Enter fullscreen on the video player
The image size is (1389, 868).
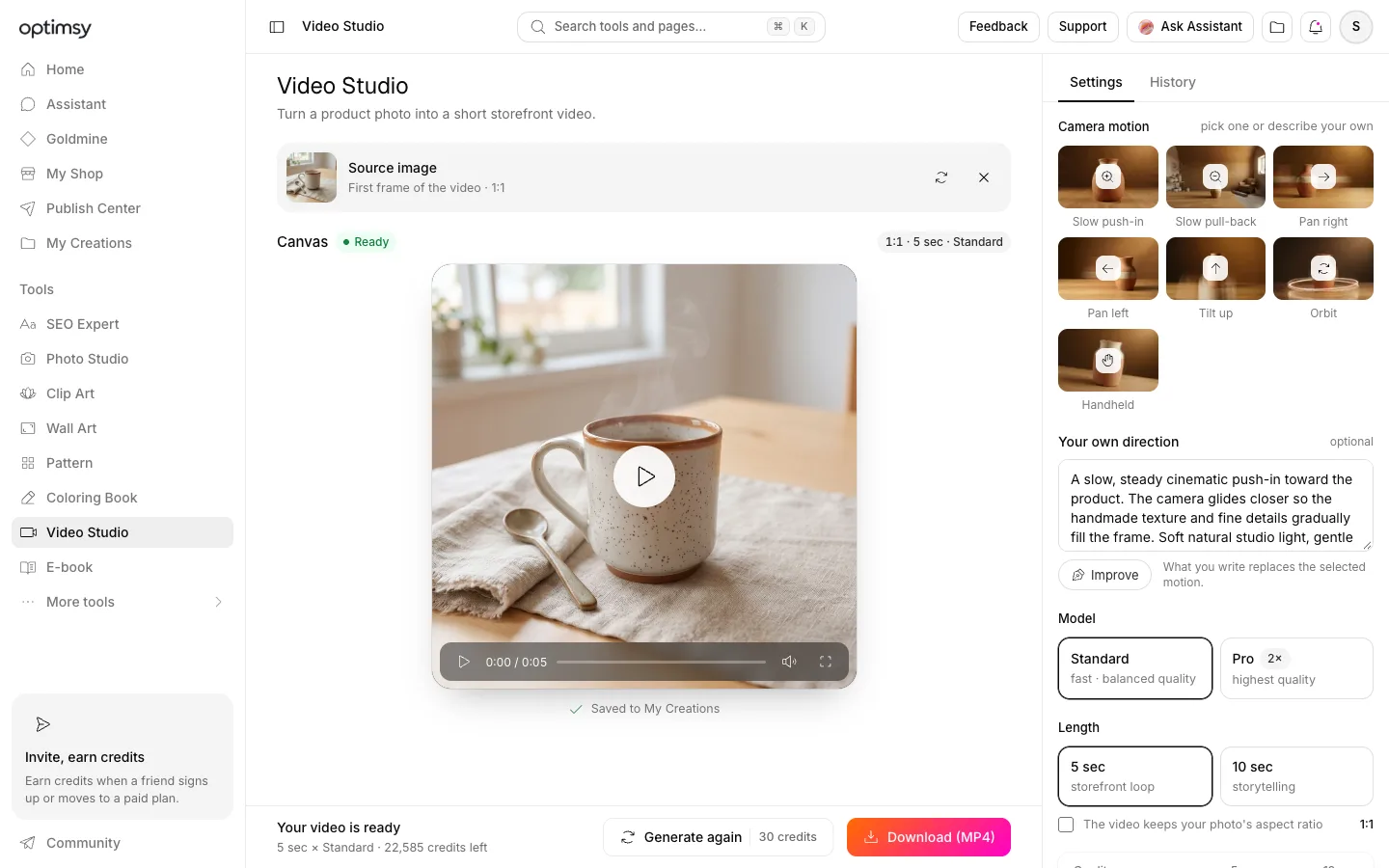(826, 662)
